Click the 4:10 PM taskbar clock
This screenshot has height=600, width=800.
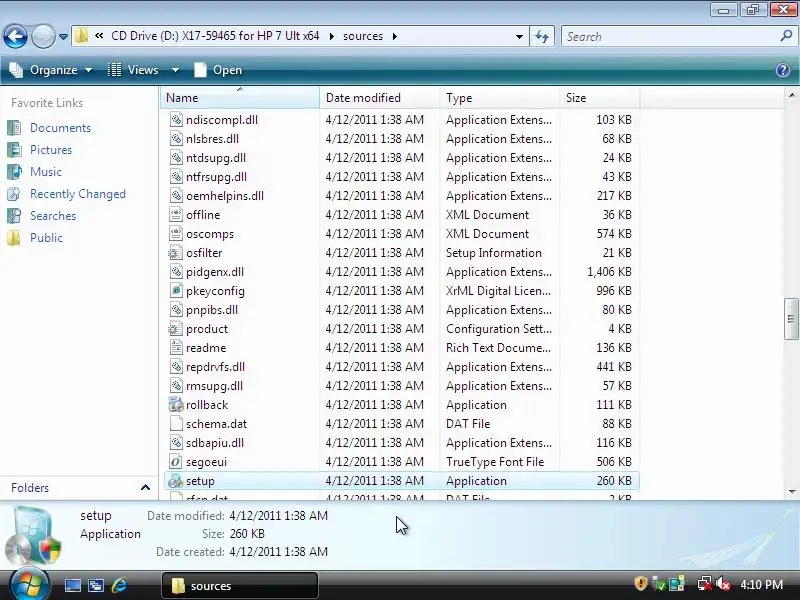click(761, 584)
